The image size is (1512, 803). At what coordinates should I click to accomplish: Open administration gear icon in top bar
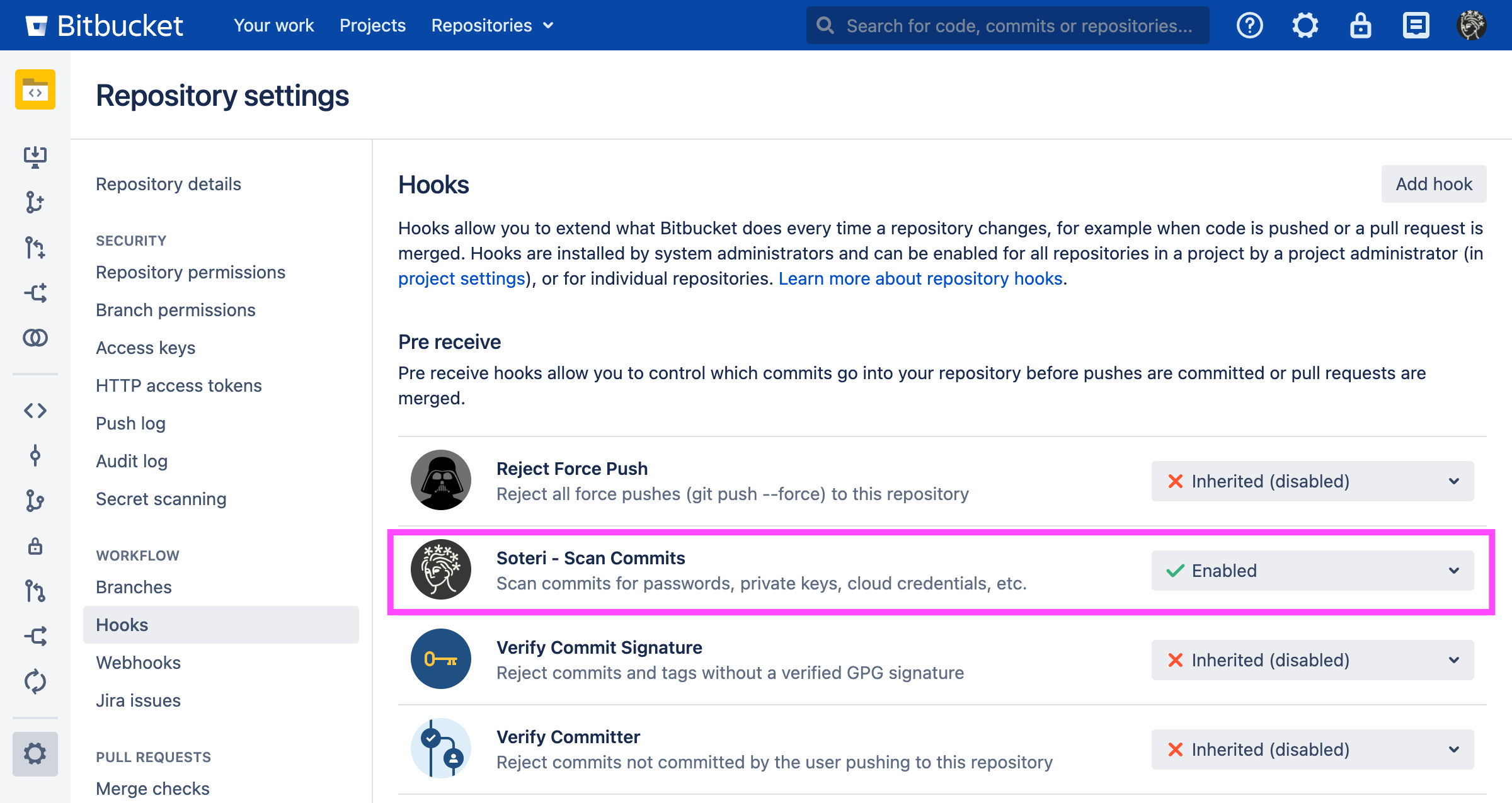tap(1305, 25)
